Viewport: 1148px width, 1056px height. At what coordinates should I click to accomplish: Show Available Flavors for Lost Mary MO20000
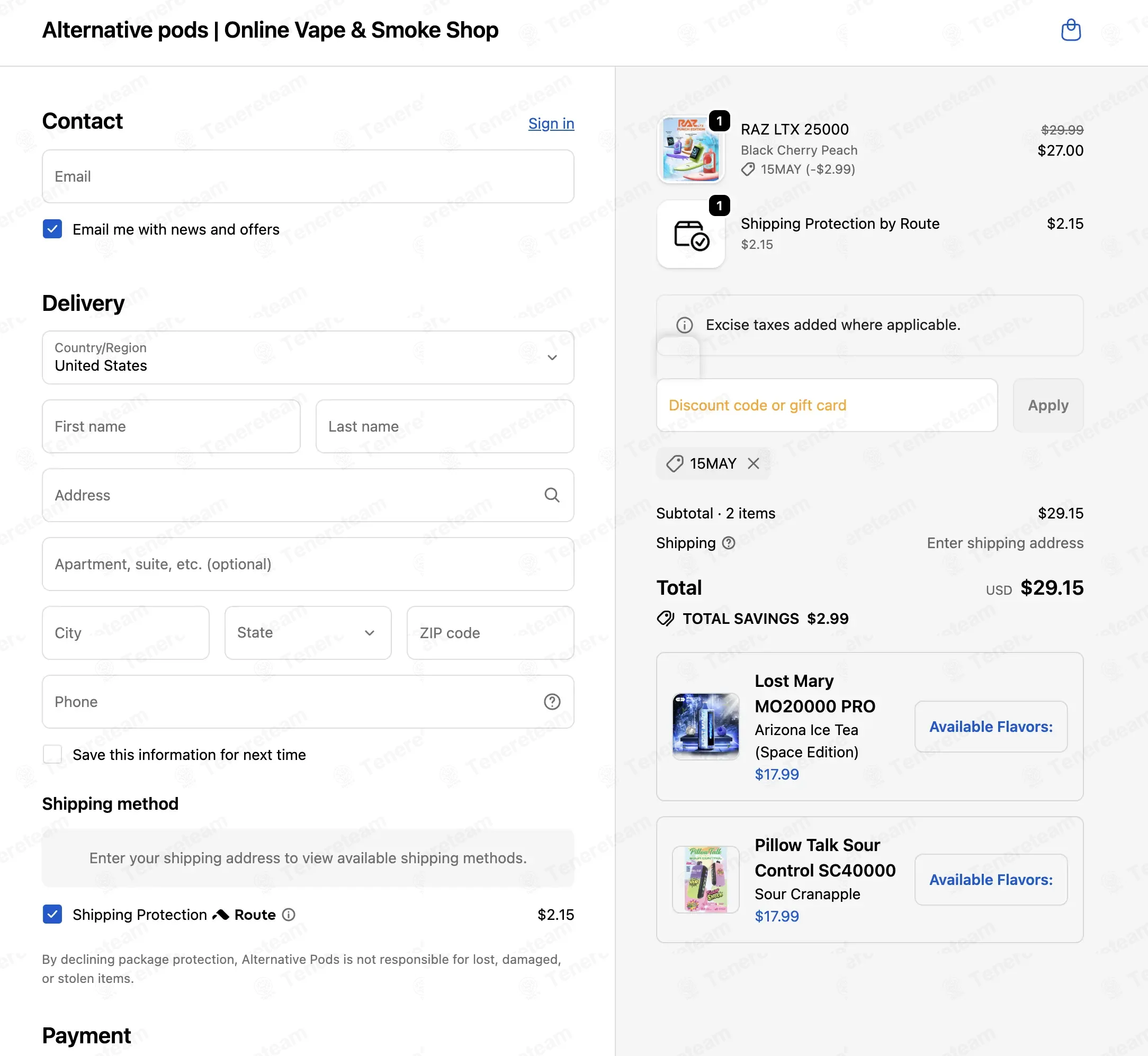991,727
